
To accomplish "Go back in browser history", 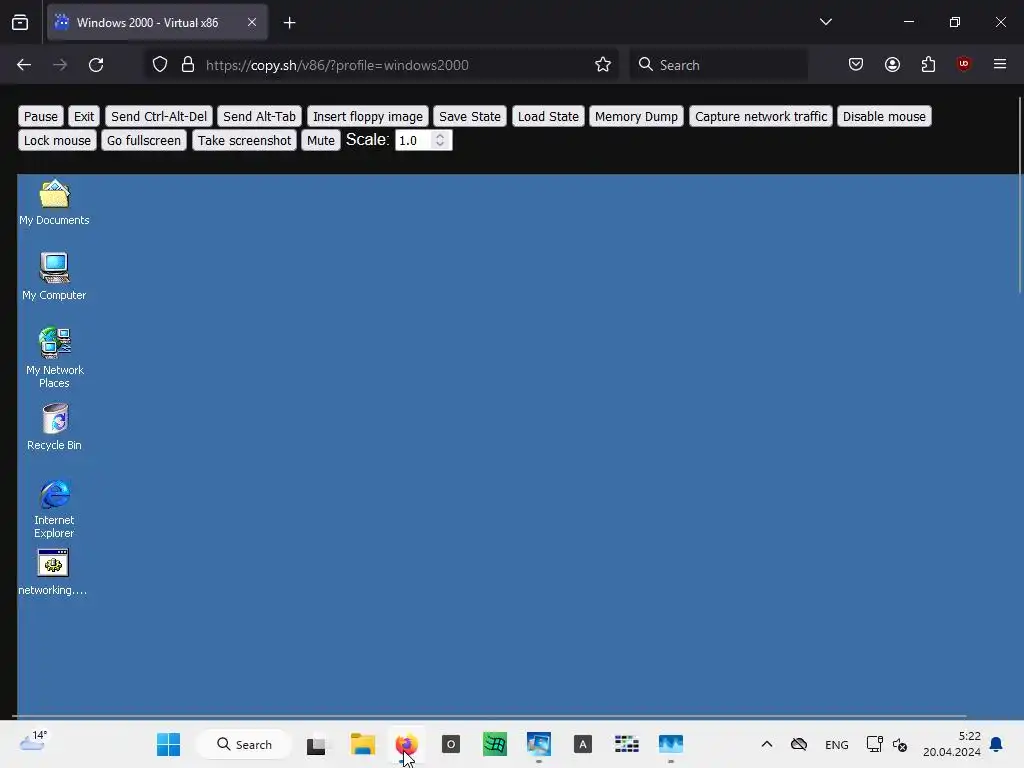I will click(x=24, y=65).
